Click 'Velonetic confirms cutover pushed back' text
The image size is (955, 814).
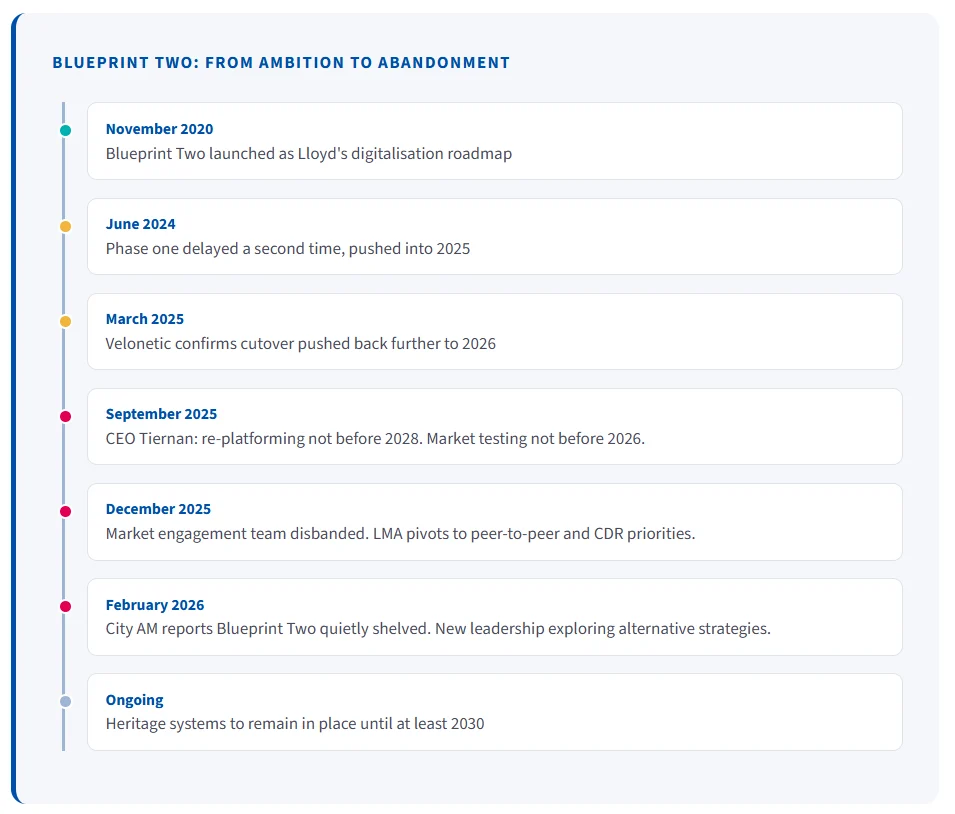point(245,344)
